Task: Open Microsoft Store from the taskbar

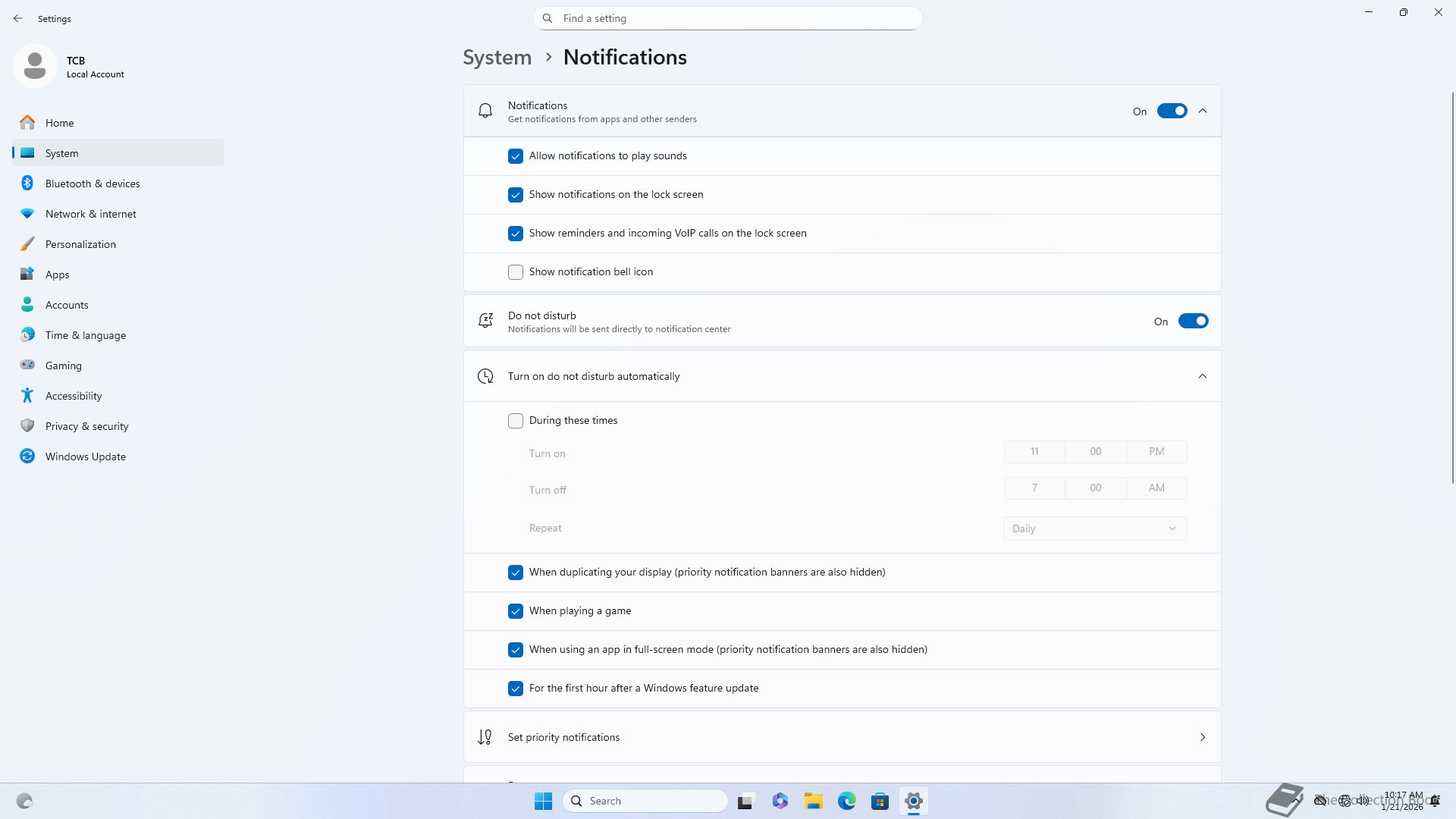Action: pyautogui.click(x=880, y=801)
